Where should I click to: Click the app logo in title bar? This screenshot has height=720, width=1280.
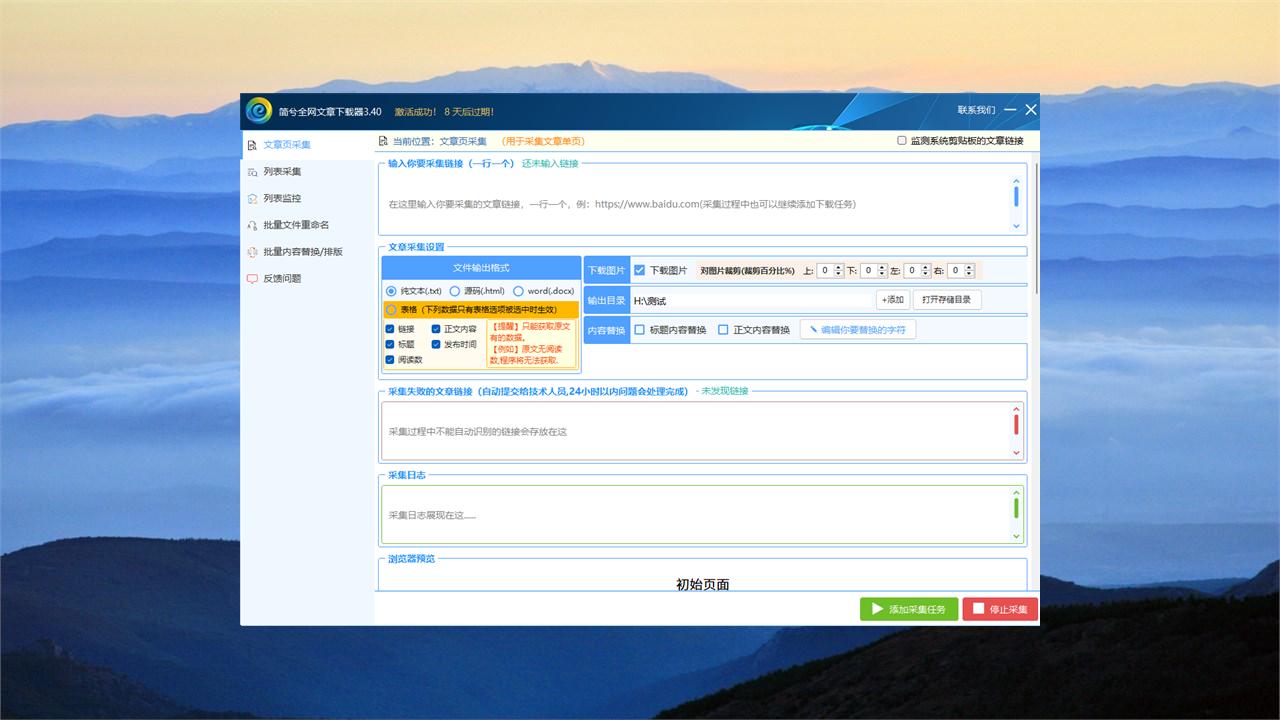pos(259,110)
